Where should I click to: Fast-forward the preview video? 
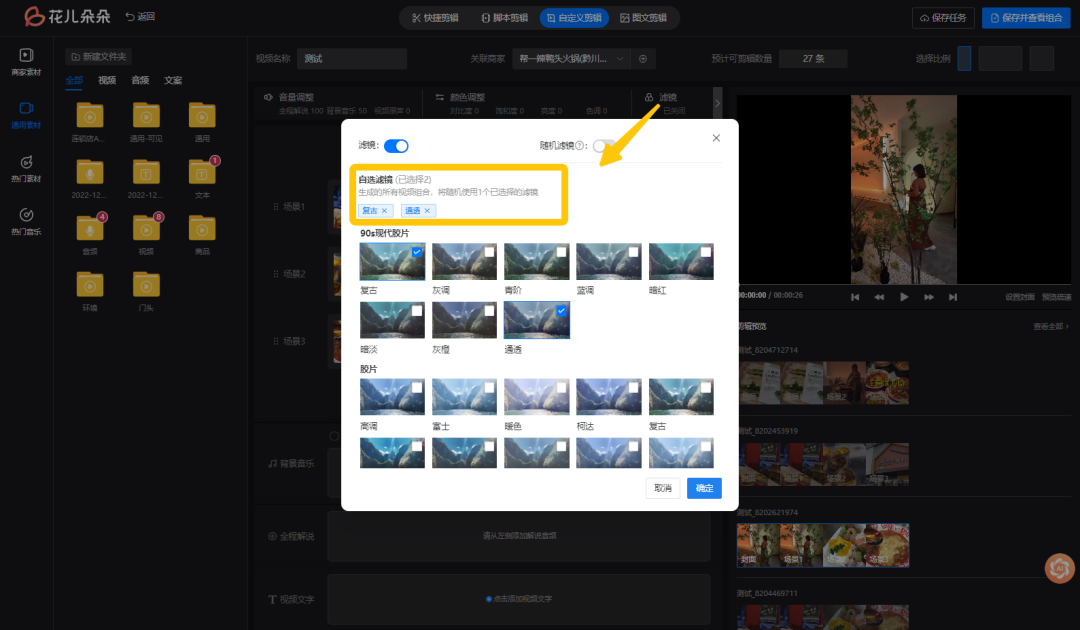(x=928, y=297)
